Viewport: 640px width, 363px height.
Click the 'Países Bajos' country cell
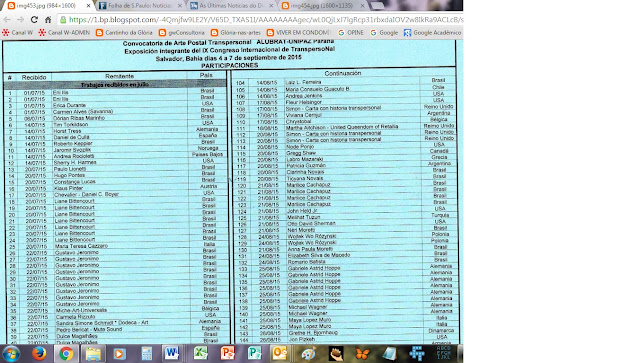pyautogui.click(x=207, y=154)
